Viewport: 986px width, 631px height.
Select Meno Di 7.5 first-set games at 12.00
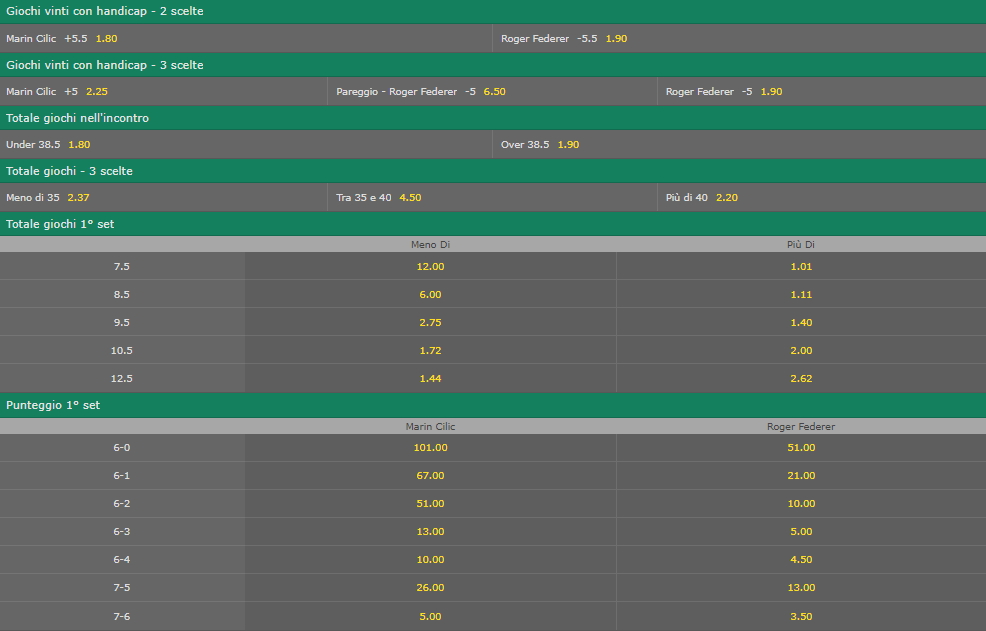(x=430, y=267)
